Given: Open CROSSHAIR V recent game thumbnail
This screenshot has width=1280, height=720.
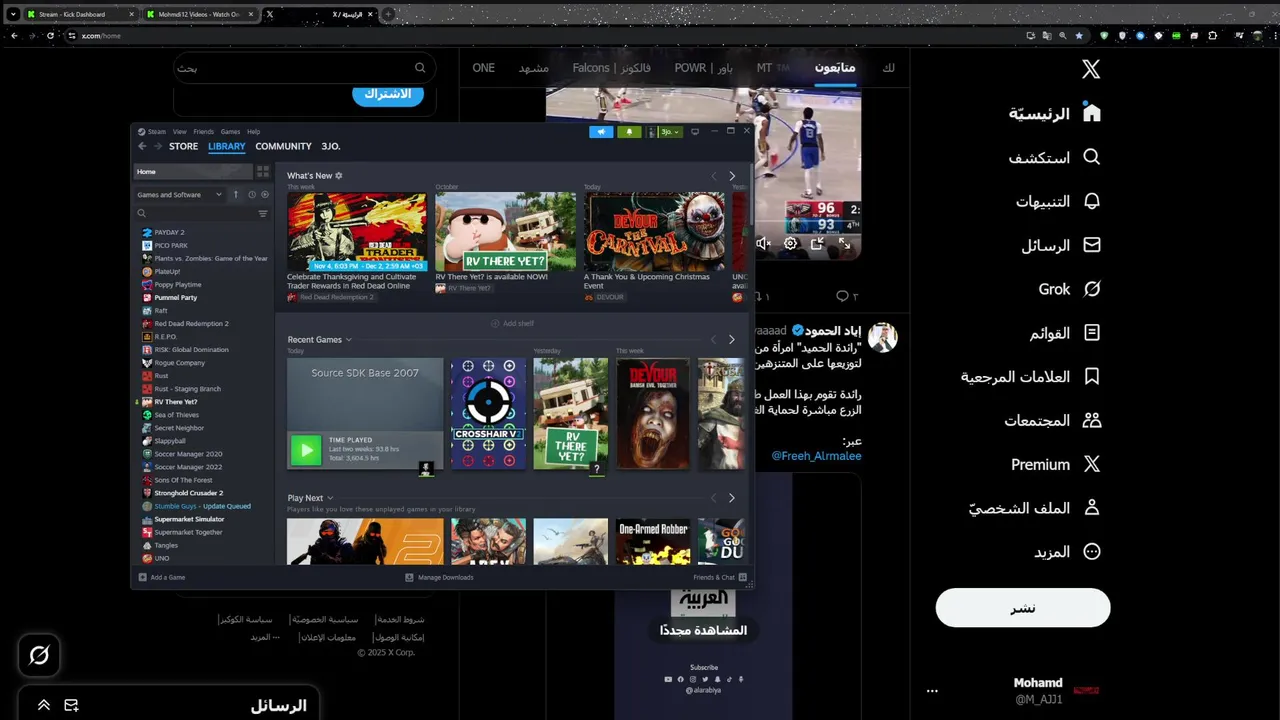Looking at the screenshot, I should pyautogui.click(x=488, y=414).
